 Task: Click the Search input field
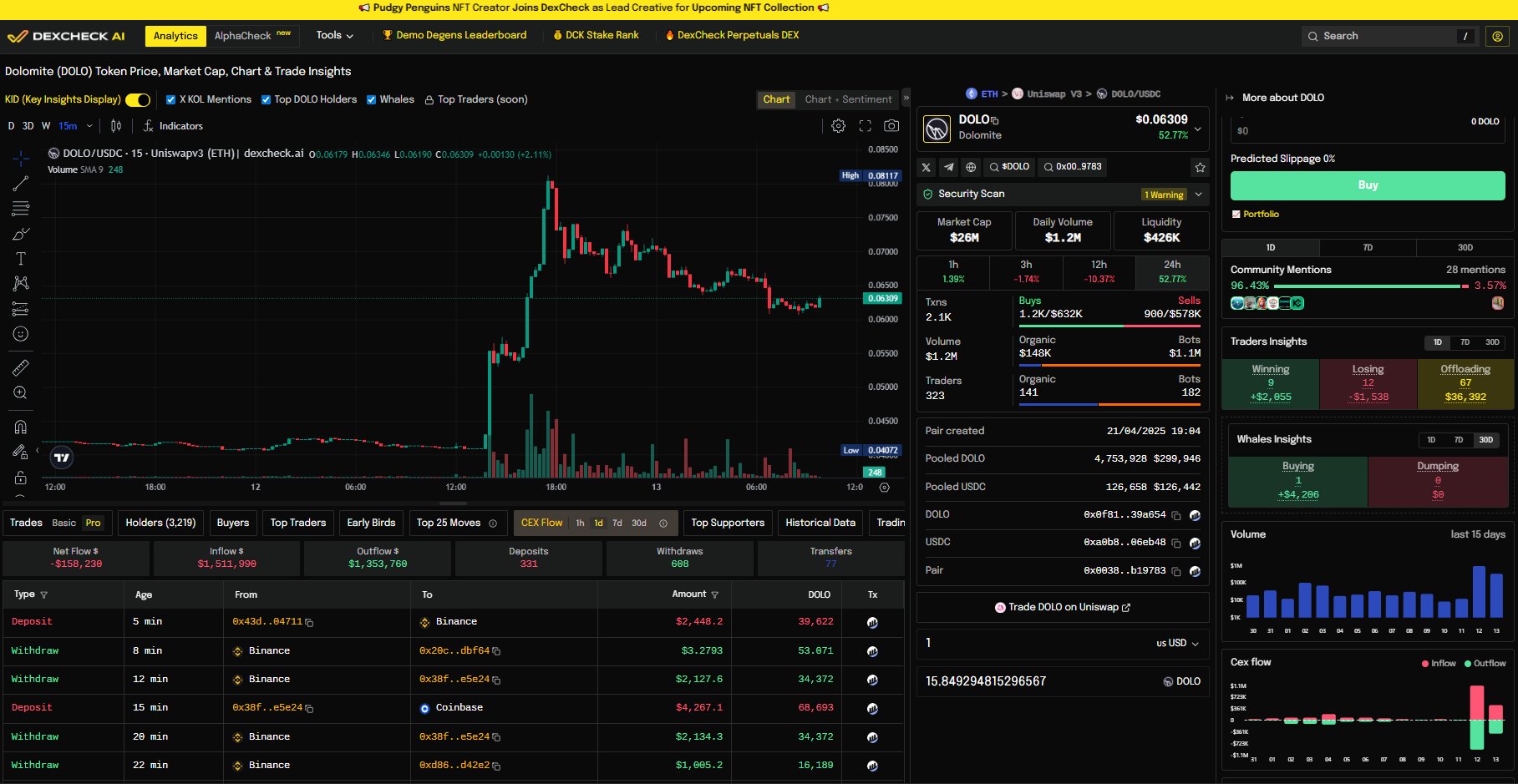click(1387, 36)
